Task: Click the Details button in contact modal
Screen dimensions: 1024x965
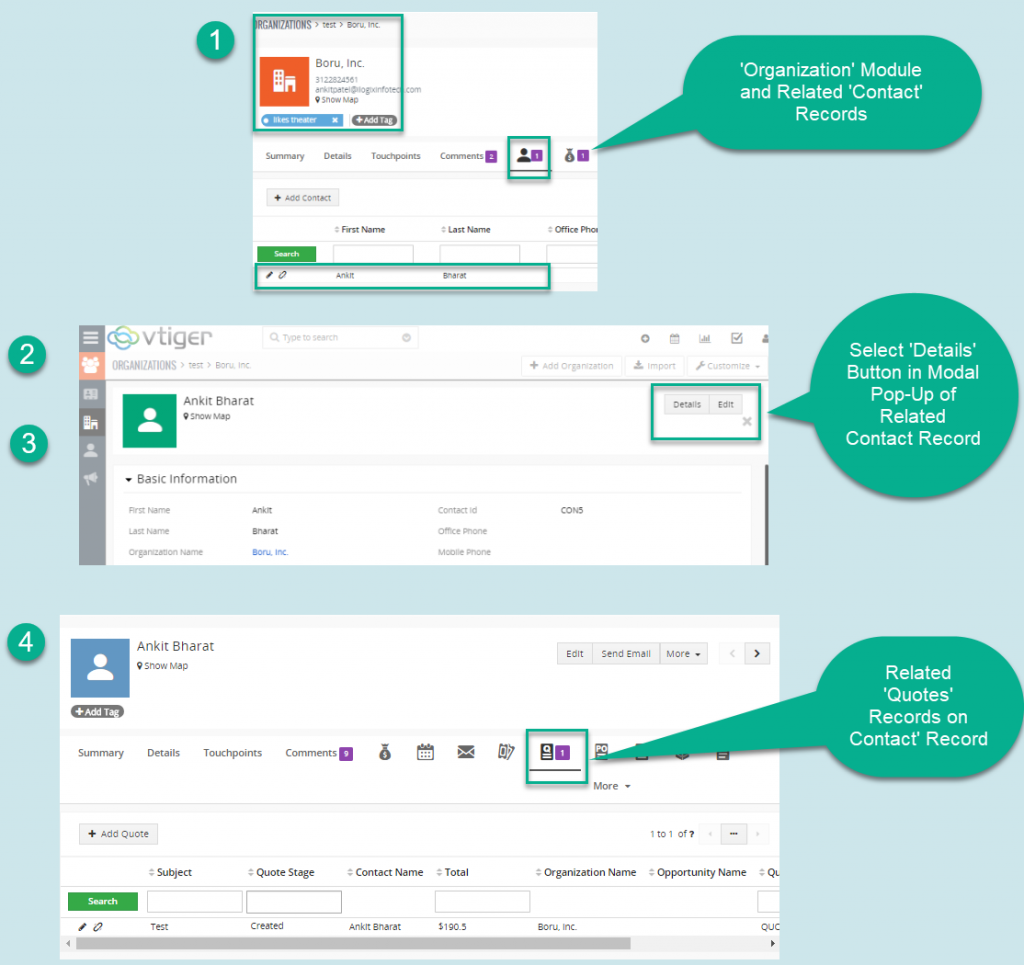Action: (686, 404)
